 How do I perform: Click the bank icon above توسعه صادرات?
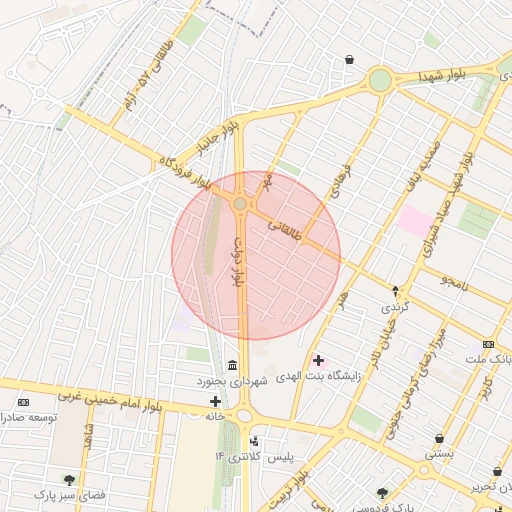[23, 403]
